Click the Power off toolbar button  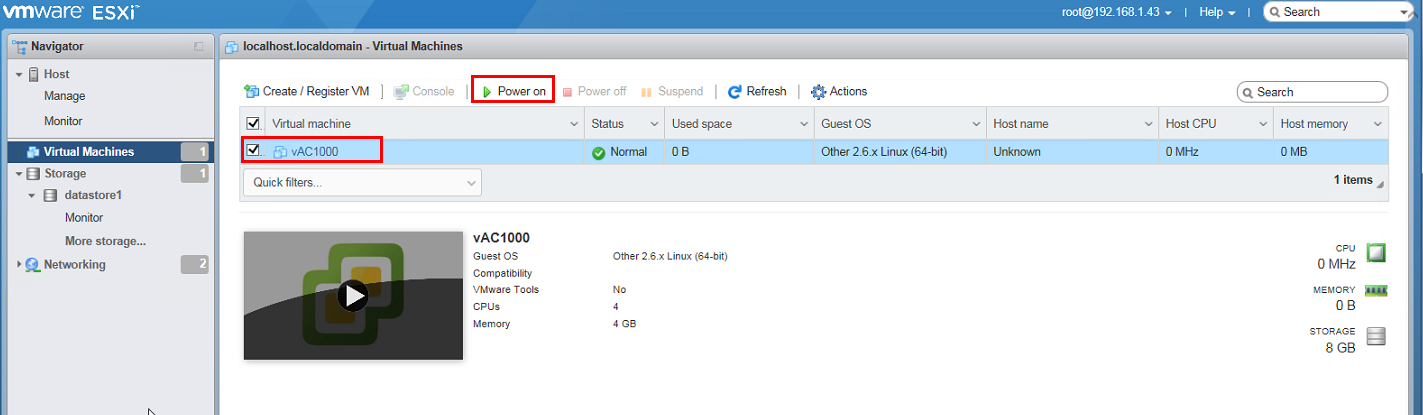pos(594,91)
